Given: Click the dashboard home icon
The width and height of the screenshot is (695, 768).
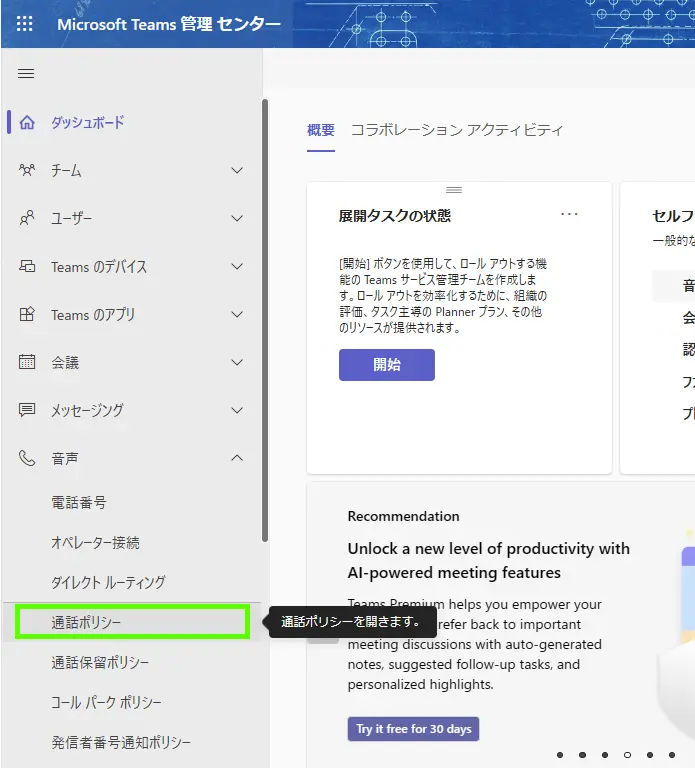Looking at the screenshot, I should coord(27,122).
